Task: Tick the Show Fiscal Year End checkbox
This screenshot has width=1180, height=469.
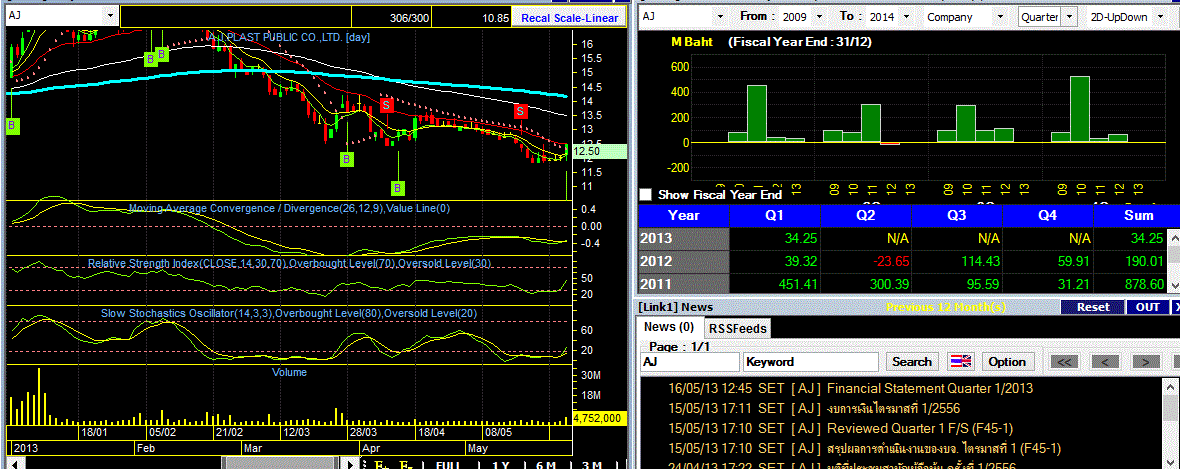Action: (645, 194)
